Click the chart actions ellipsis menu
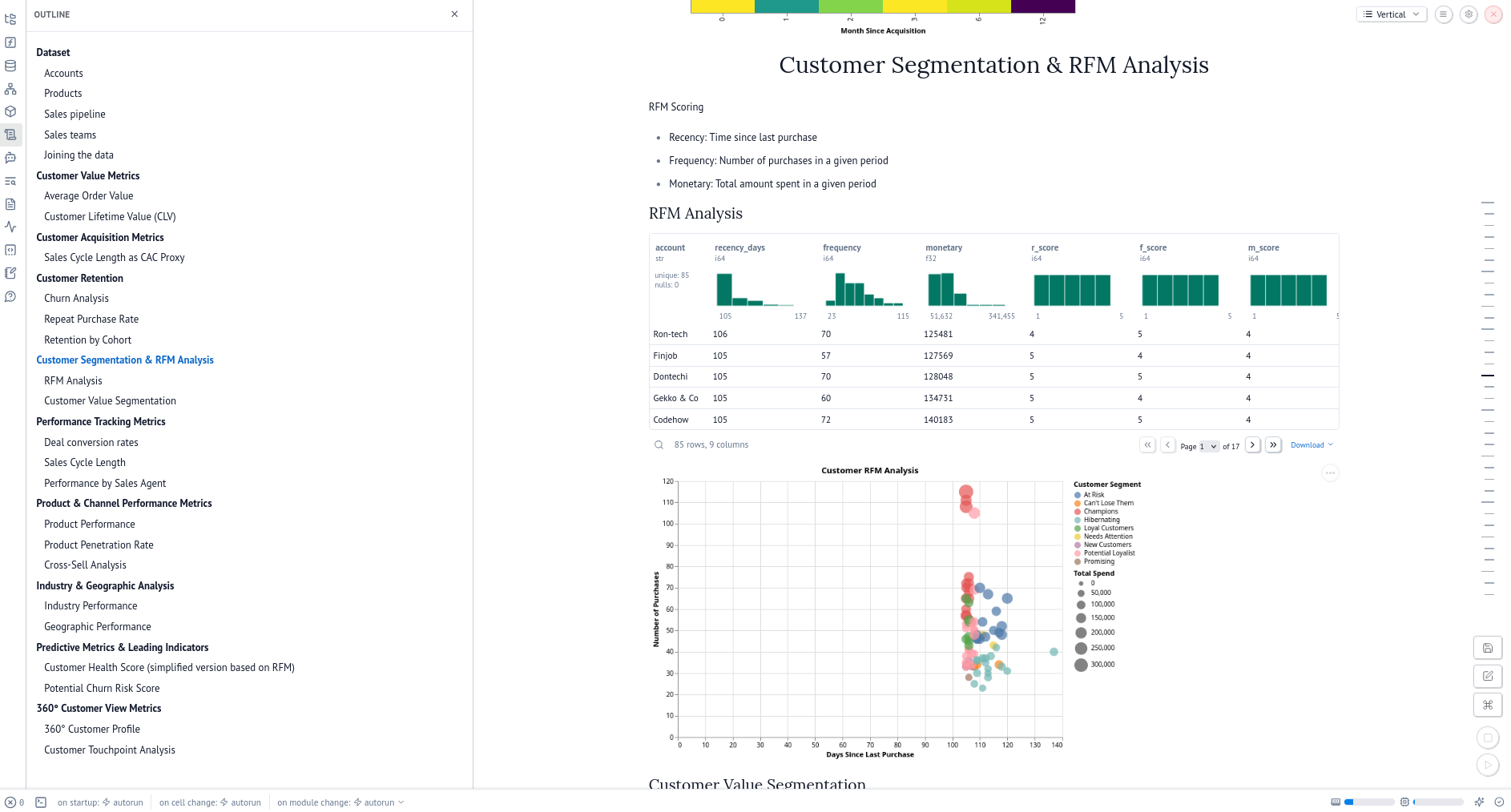Image resolution: width=1511 pixels, height=812 pixels. [1329, 473]
